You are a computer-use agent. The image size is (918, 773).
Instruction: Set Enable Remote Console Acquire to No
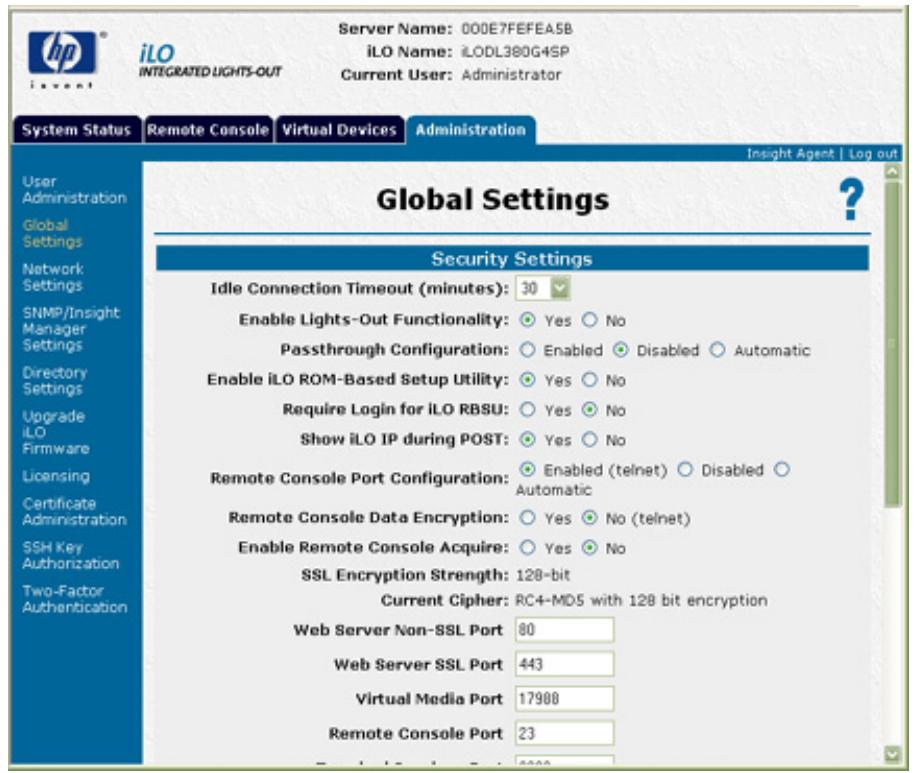click(x=590, y=548)
